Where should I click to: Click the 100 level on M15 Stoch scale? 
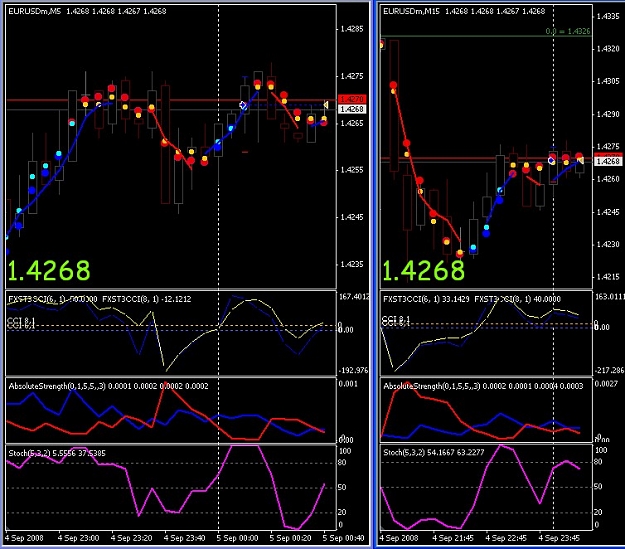pyautogui.click(x=601, y=450)
